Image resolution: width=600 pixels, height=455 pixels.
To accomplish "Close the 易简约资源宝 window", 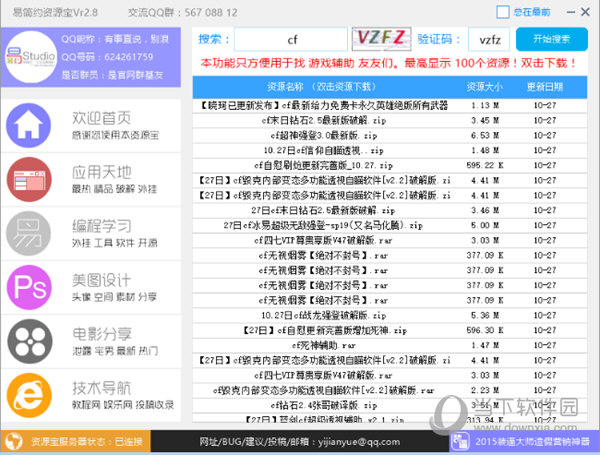I will (585, 12).
